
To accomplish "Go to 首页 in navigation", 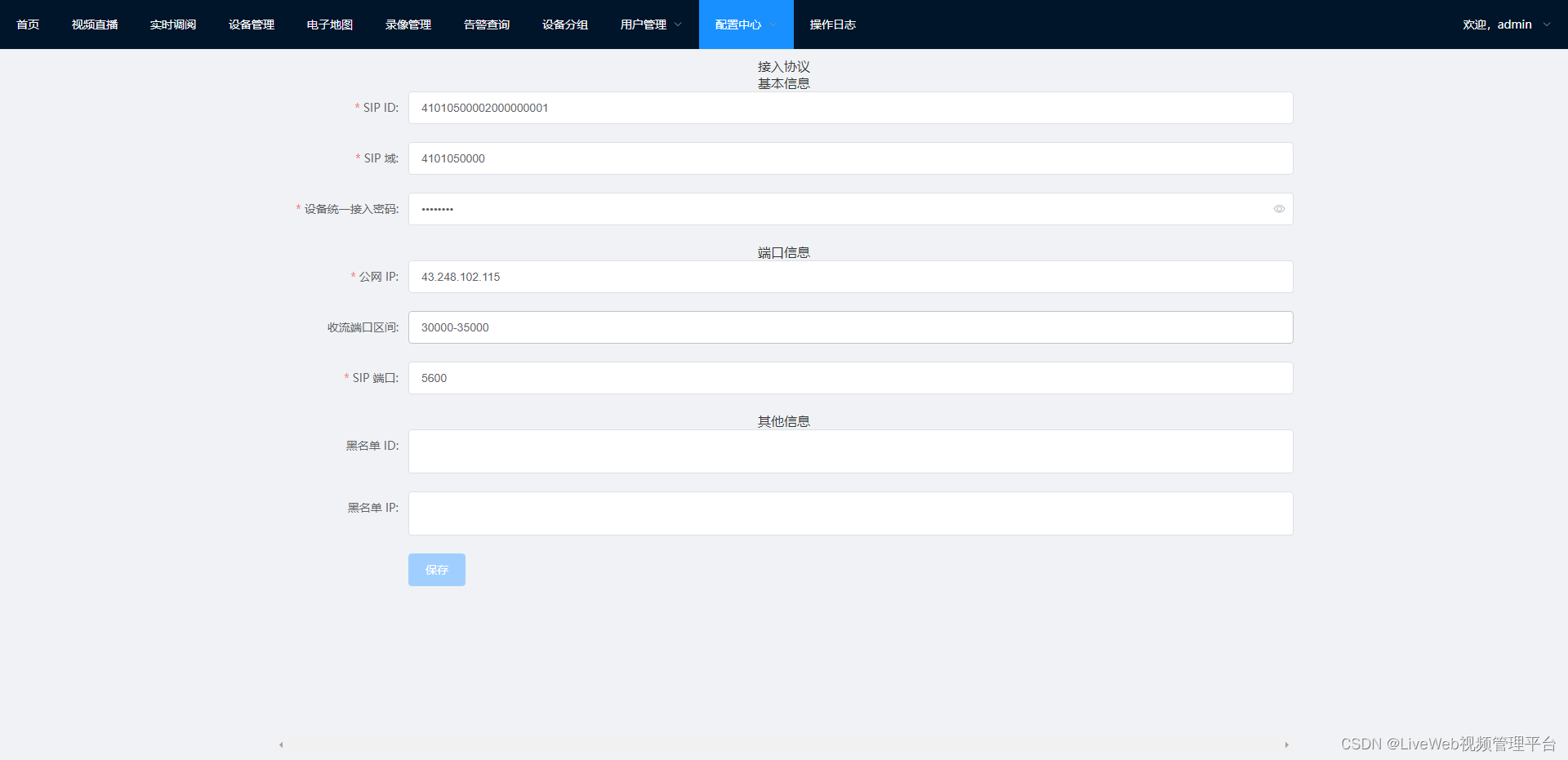I will pos(28,24).
